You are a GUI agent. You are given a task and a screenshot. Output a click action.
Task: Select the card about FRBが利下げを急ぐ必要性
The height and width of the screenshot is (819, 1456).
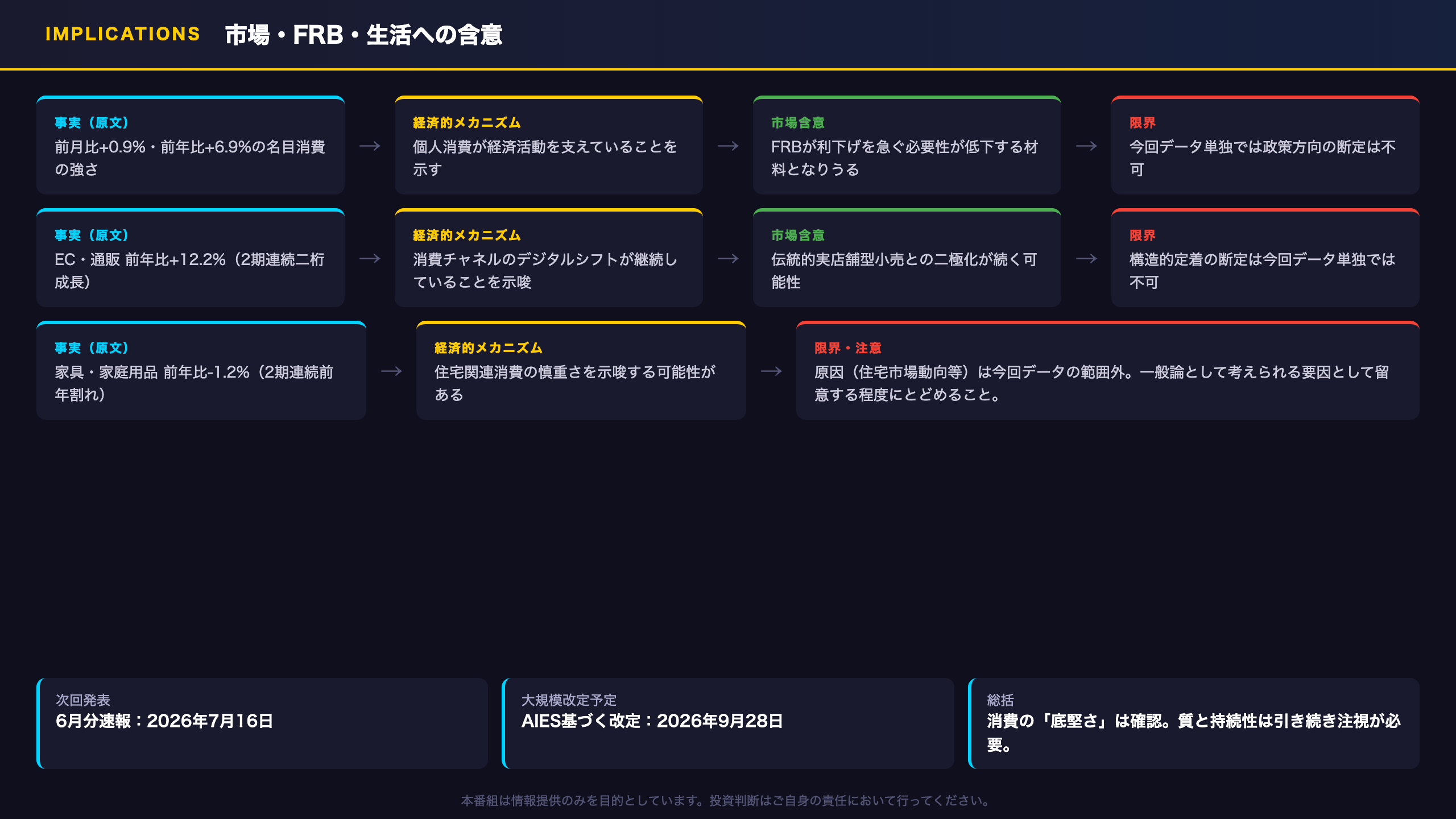point(907,146)
